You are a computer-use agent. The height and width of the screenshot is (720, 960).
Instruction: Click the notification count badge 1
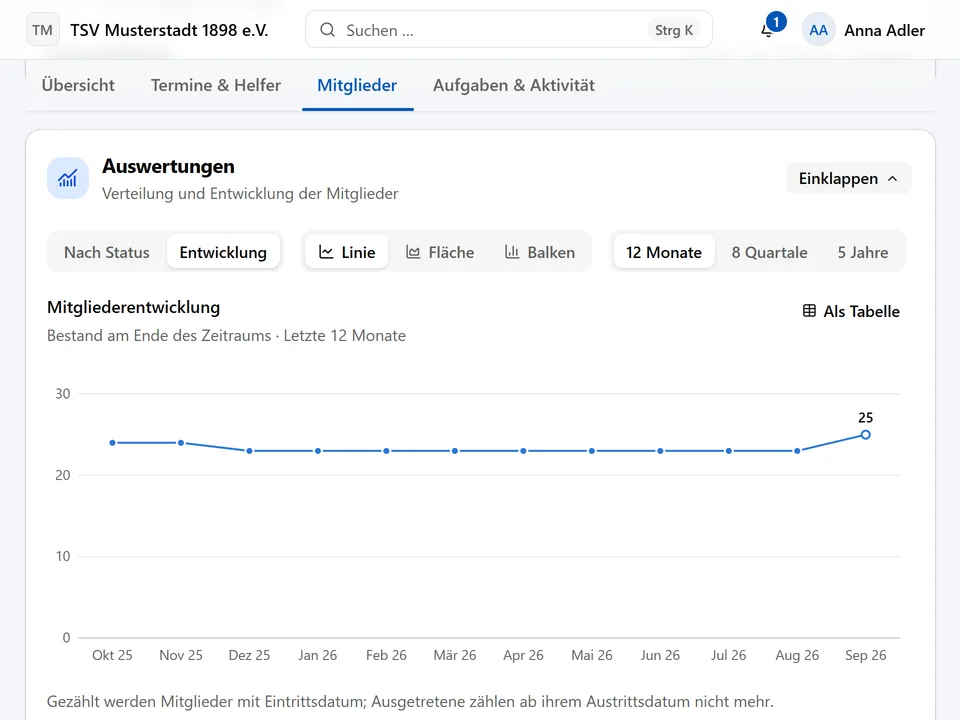point(776,22)
